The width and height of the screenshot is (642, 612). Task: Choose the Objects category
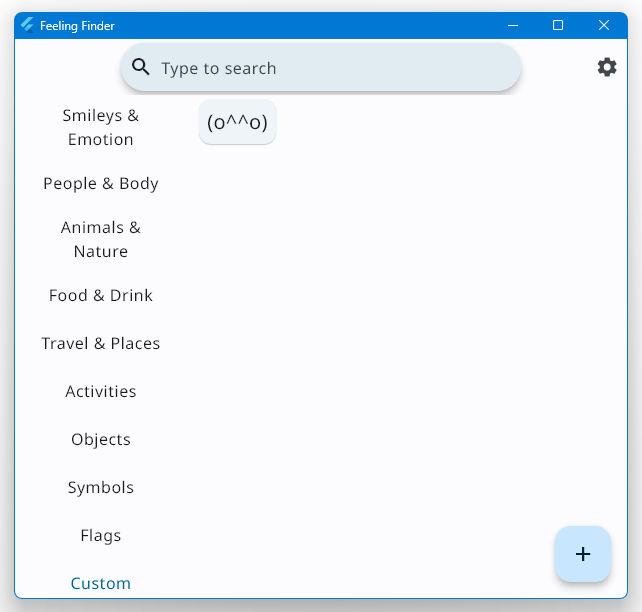pyautogui.click(x=101, y=439)
